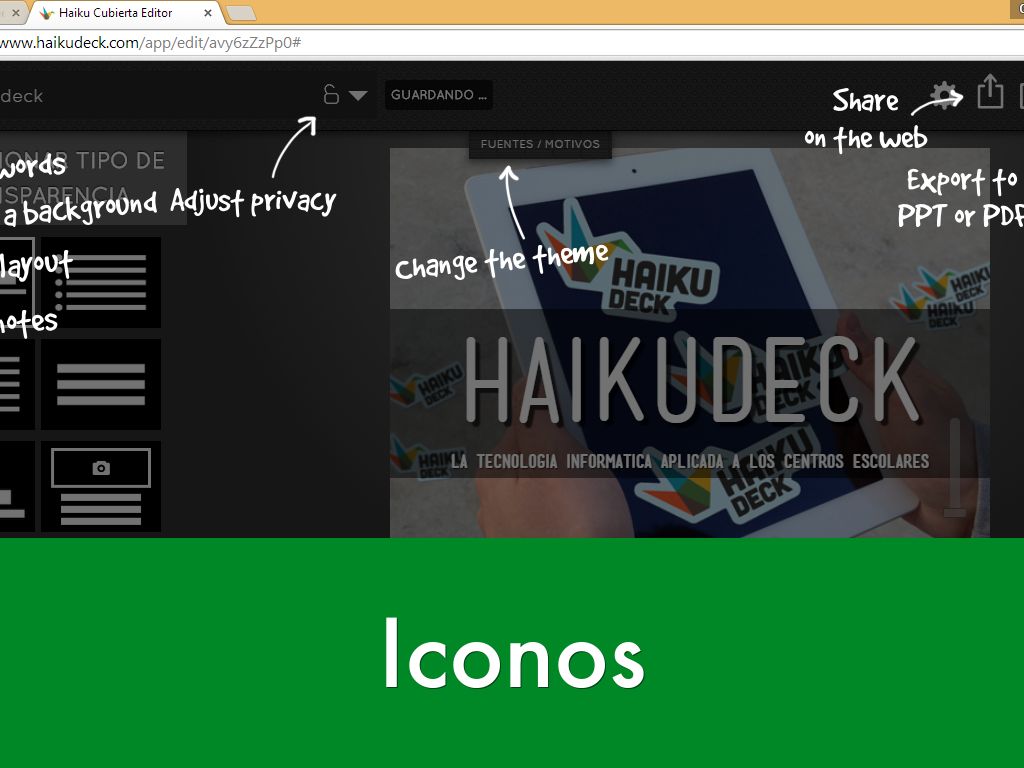Select the bulleted list slide layout
The image size is (1024, 768).
pos(101,282)
